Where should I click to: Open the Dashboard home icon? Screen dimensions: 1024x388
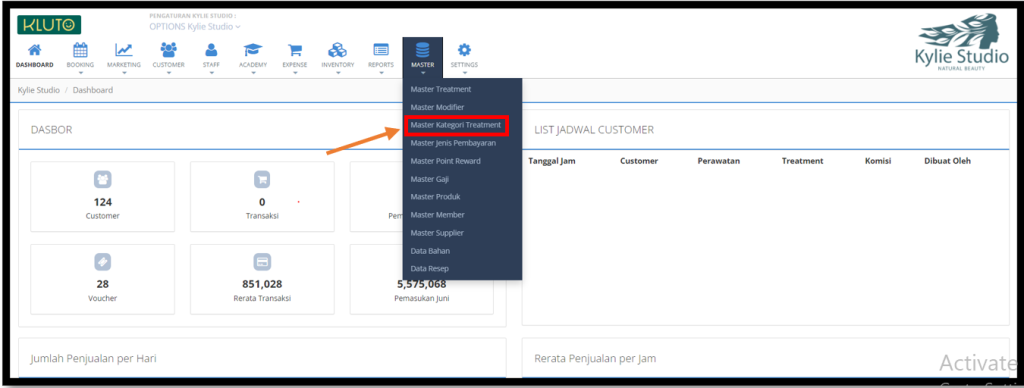point(35,50)
